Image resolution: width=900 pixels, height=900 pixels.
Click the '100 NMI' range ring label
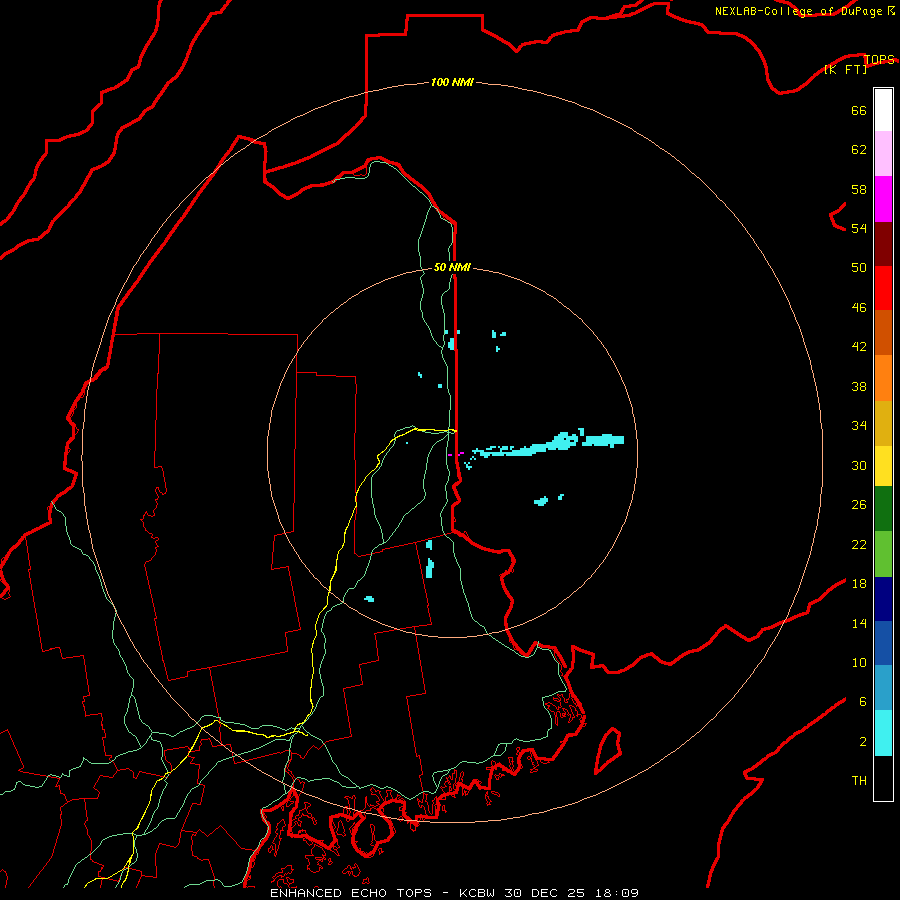pos(452,82)
